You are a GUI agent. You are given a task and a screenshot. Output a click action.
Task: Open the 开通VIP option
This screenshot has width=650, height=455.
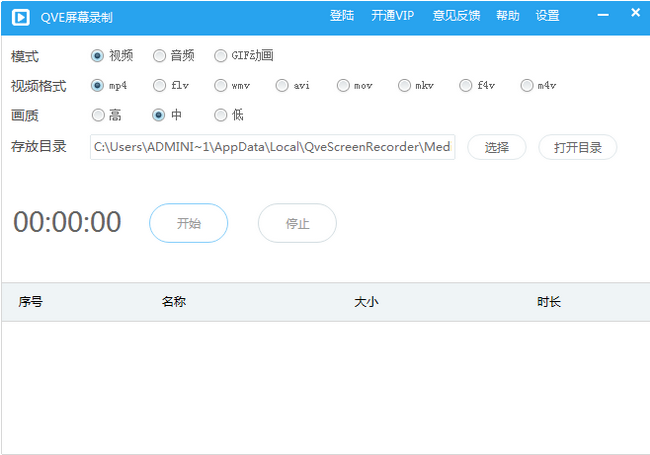coord(392,16)
